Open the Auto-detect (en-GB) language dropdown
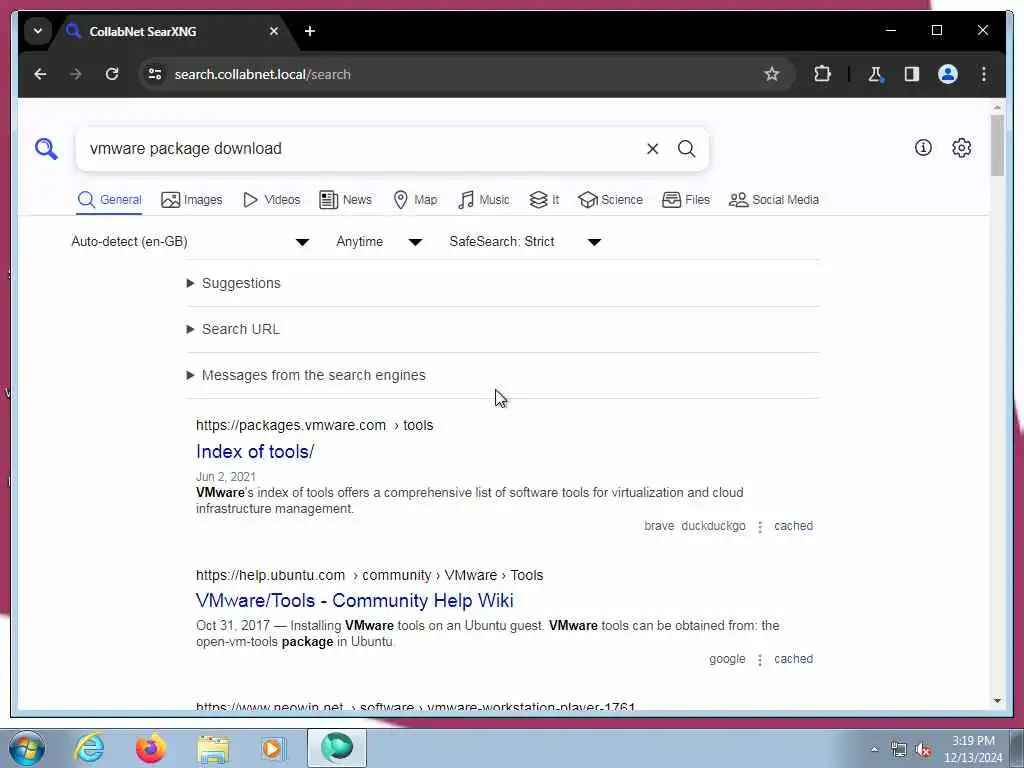Image resolution: width=1024 pixels, height=768 pixels. click(190, 242)
